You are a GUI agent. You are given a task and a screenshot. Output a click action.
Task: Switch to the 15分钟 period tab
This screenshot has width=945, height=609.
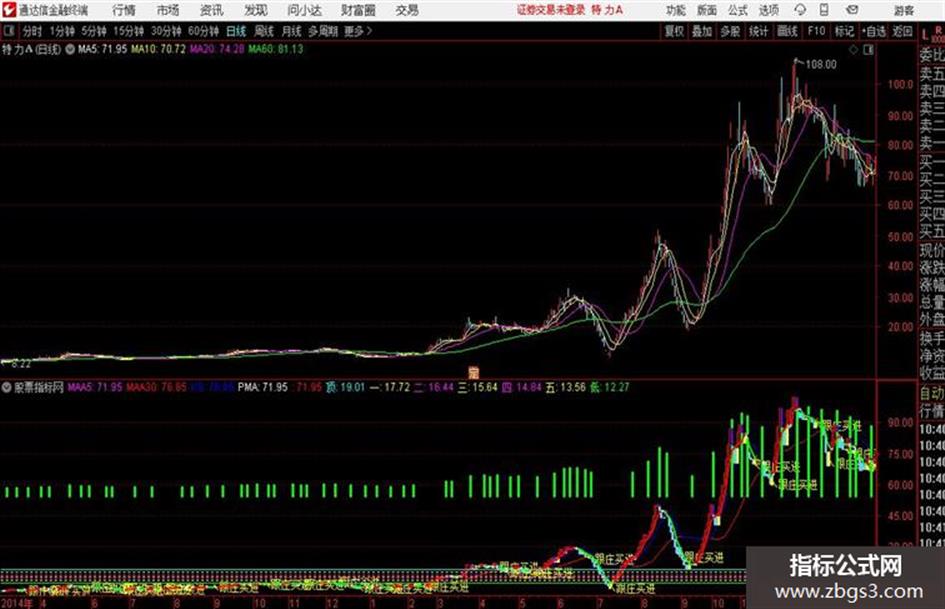tap(129, 31)
